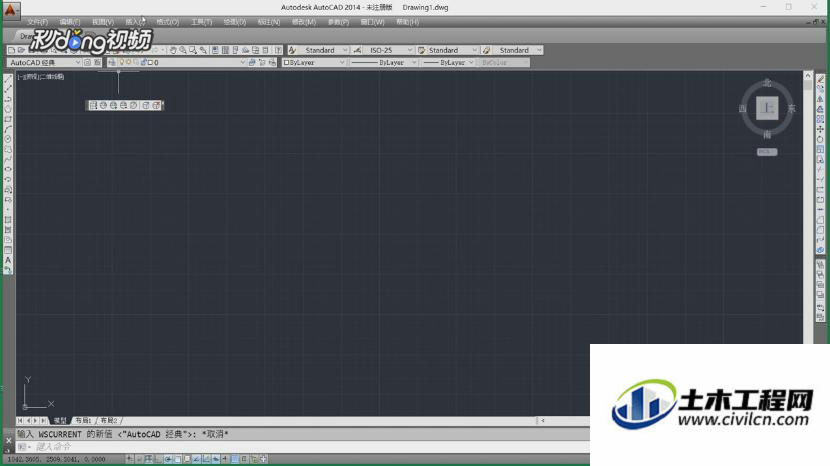The height and width of the screenshot is (466, 830).
Task: Open the WCS menu under ViewCube
Action: point(767,152)
